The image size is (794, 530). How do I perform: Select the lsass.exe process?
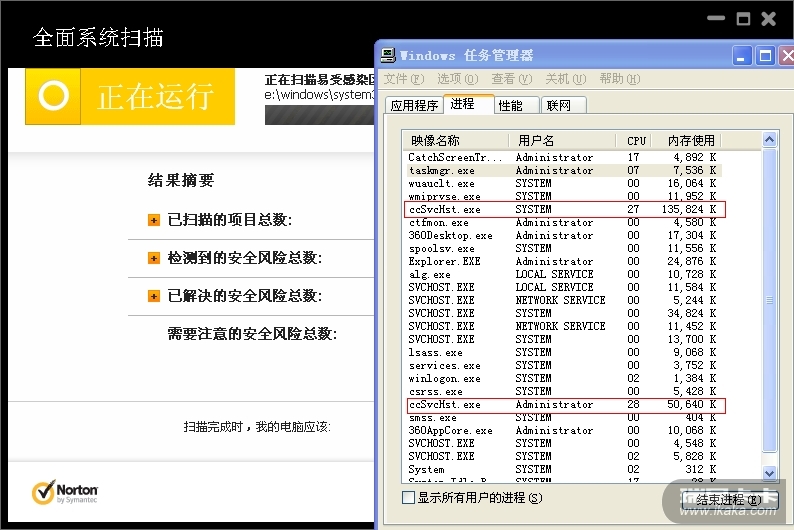[563, 352]
